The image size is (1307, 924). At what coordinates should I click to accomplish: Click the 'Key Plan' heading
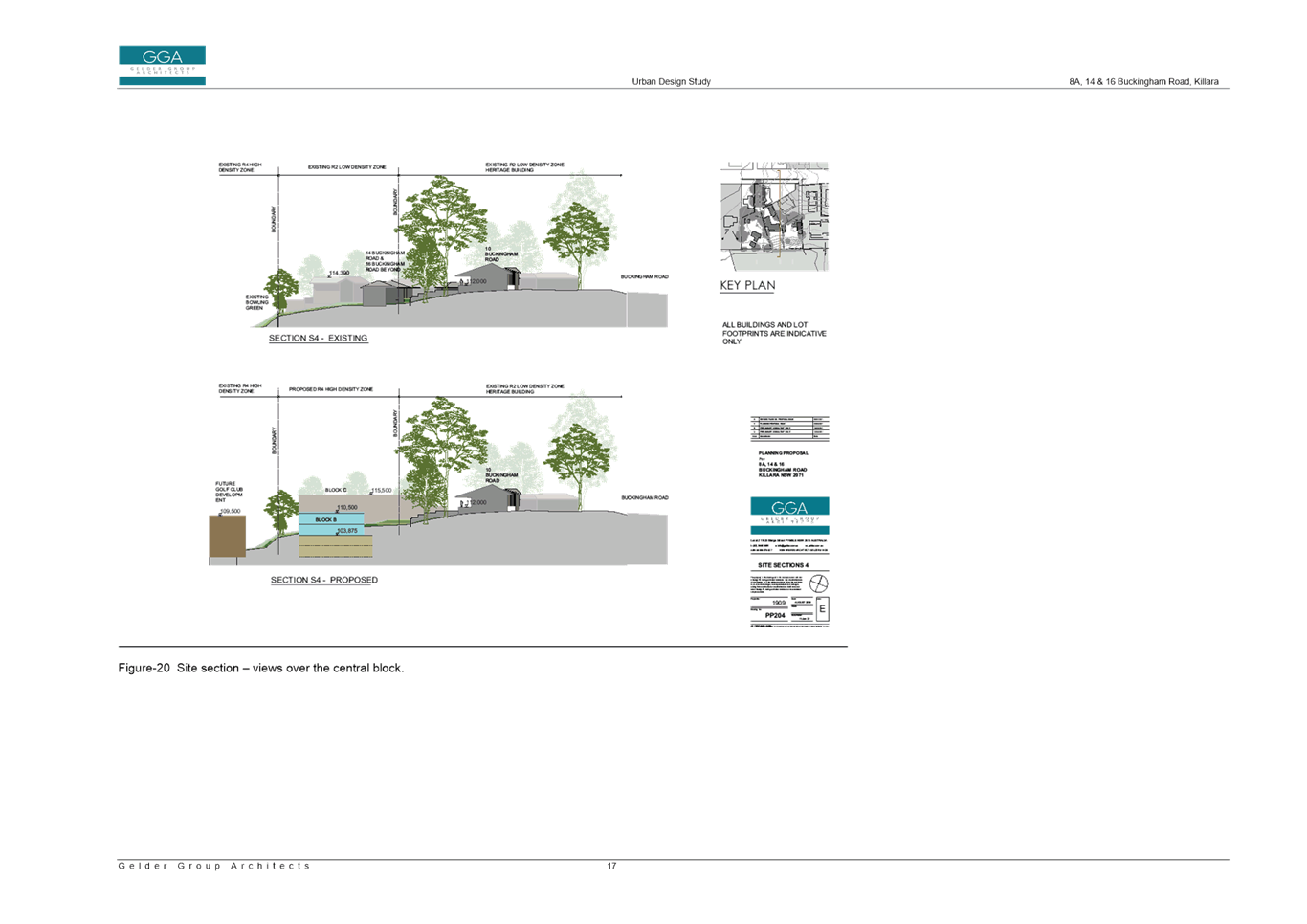pos(747,286)
